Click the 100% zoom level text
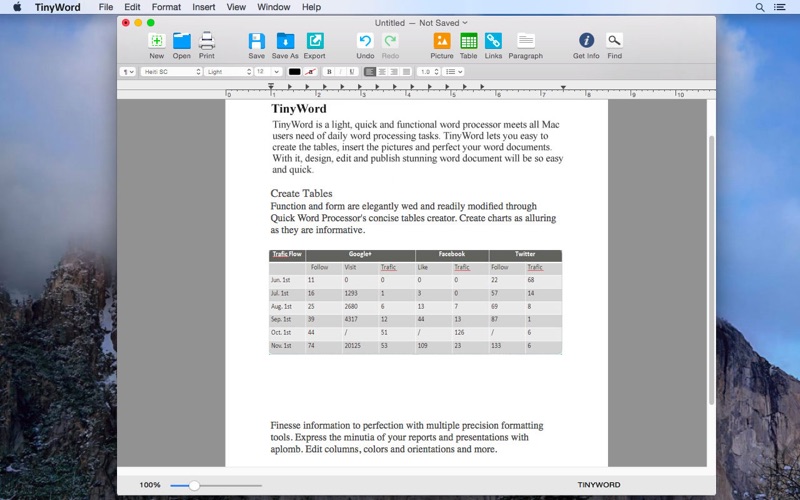The image size is (800, 500). [x=150, y=485]
